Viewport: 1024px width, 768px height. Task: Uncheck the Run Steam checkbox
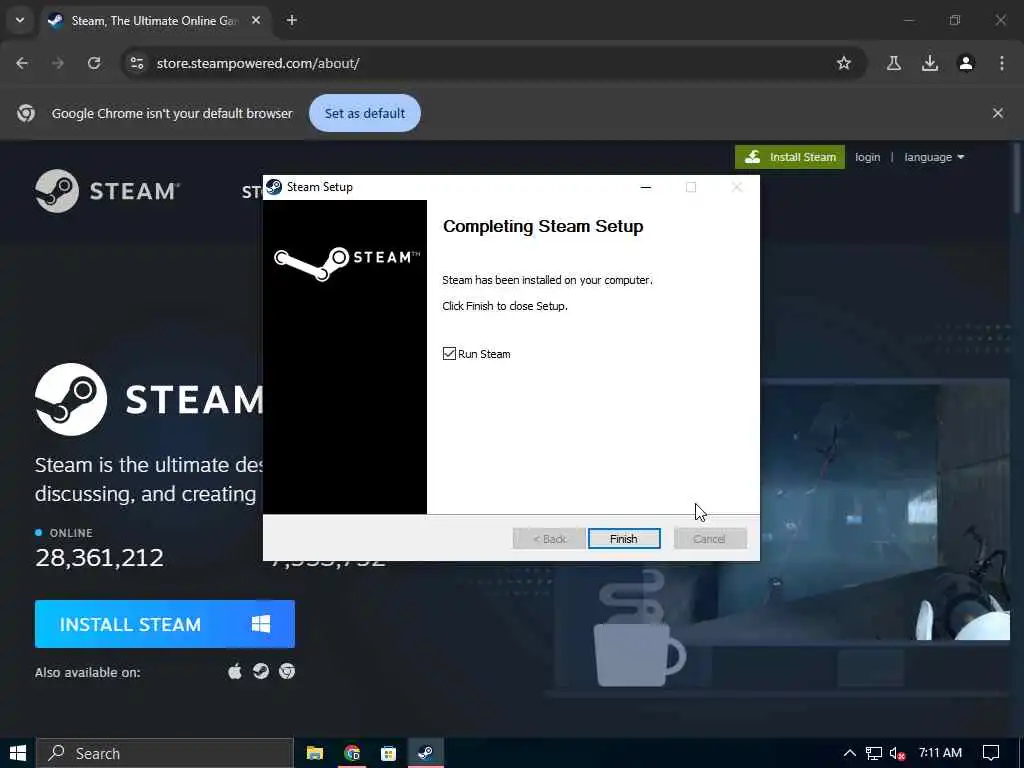[449, 354]
